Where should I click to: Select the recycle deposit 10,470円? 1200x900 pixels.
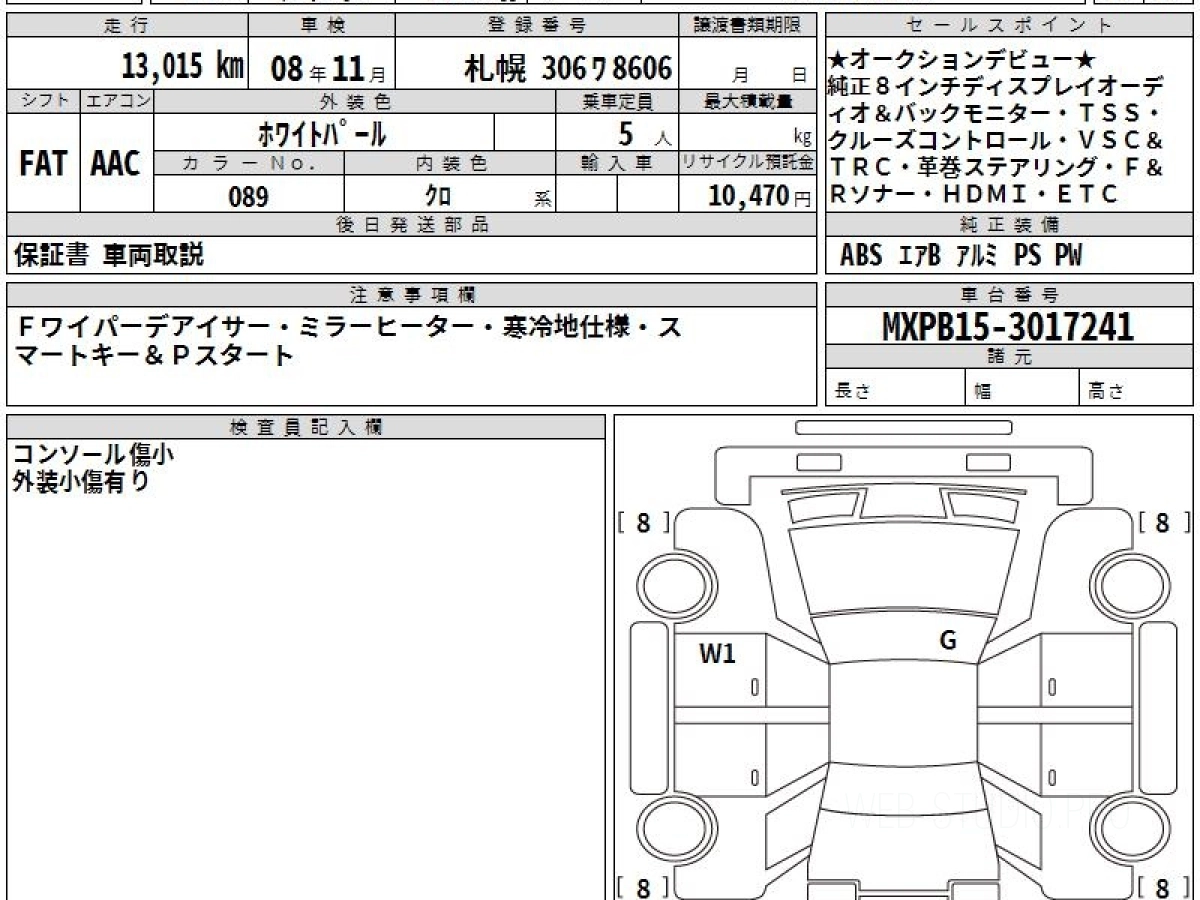tap(760, 196)
